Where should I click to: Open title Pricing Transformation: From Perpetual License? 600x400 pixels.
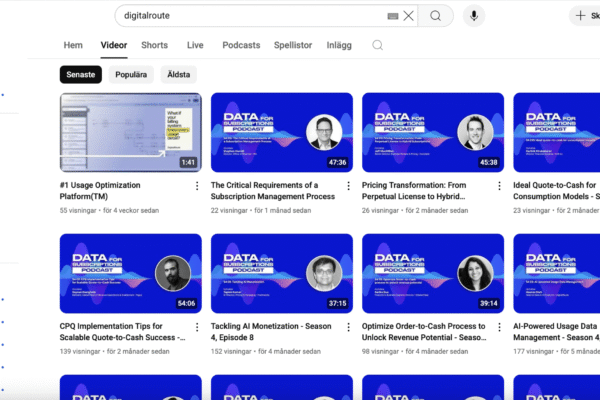(414, 191)
